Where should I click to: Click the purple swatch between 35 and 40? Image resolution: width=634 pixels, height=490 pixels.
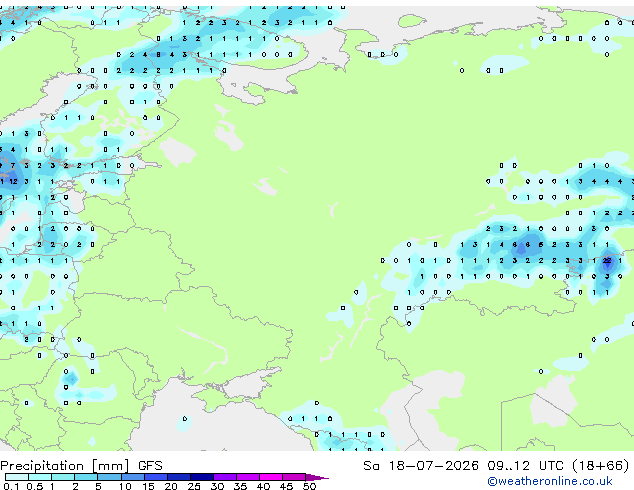(247, 477)
